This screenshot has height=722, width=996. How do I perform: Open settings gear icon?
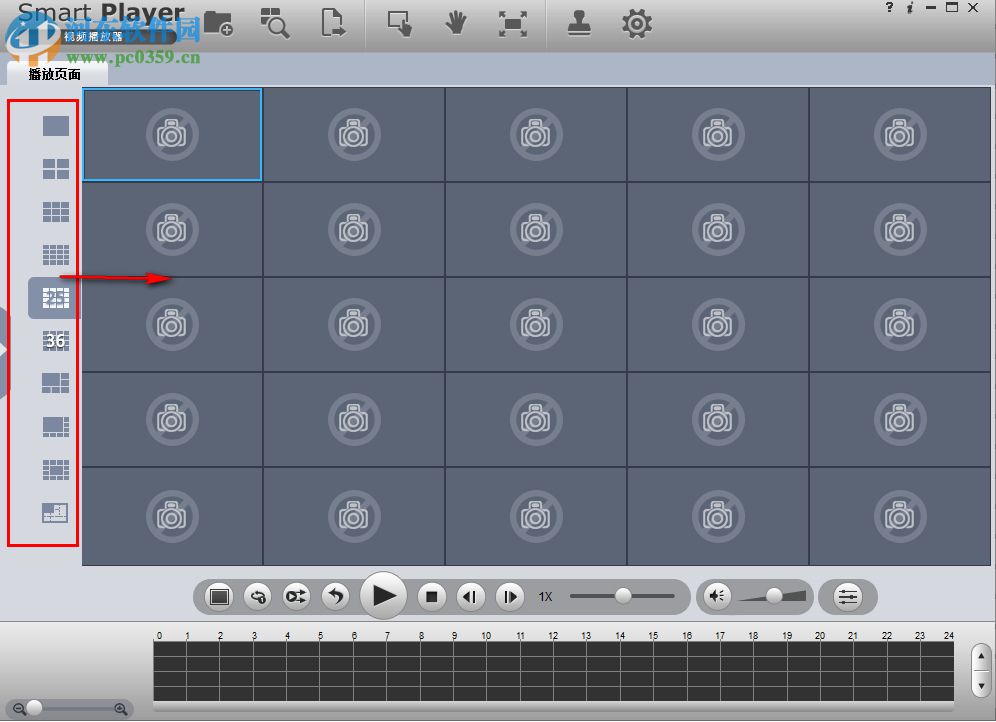pos(636,24)
